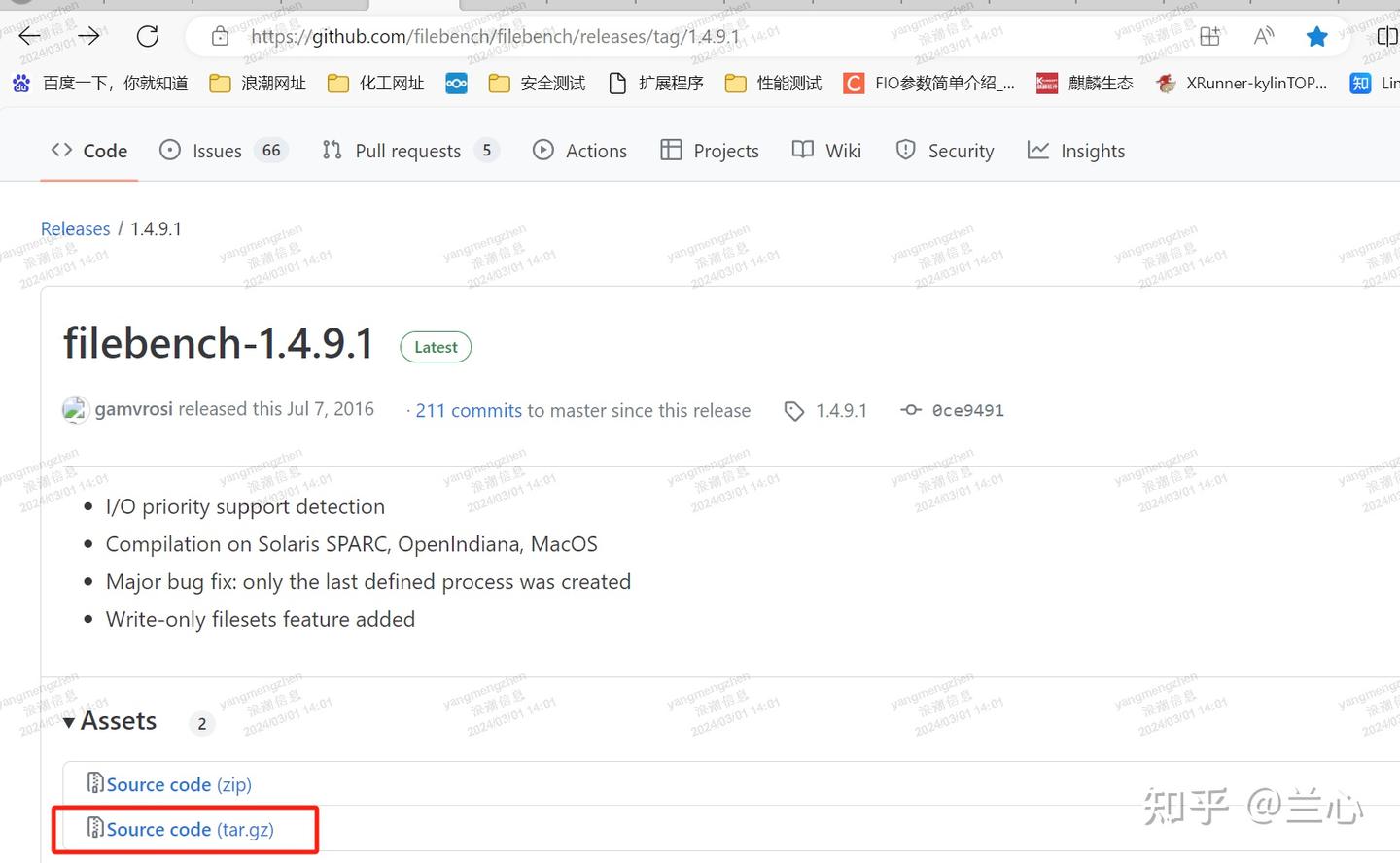Click the Insights graph icon
The image size is (1400, 863).
[1037, 150]
